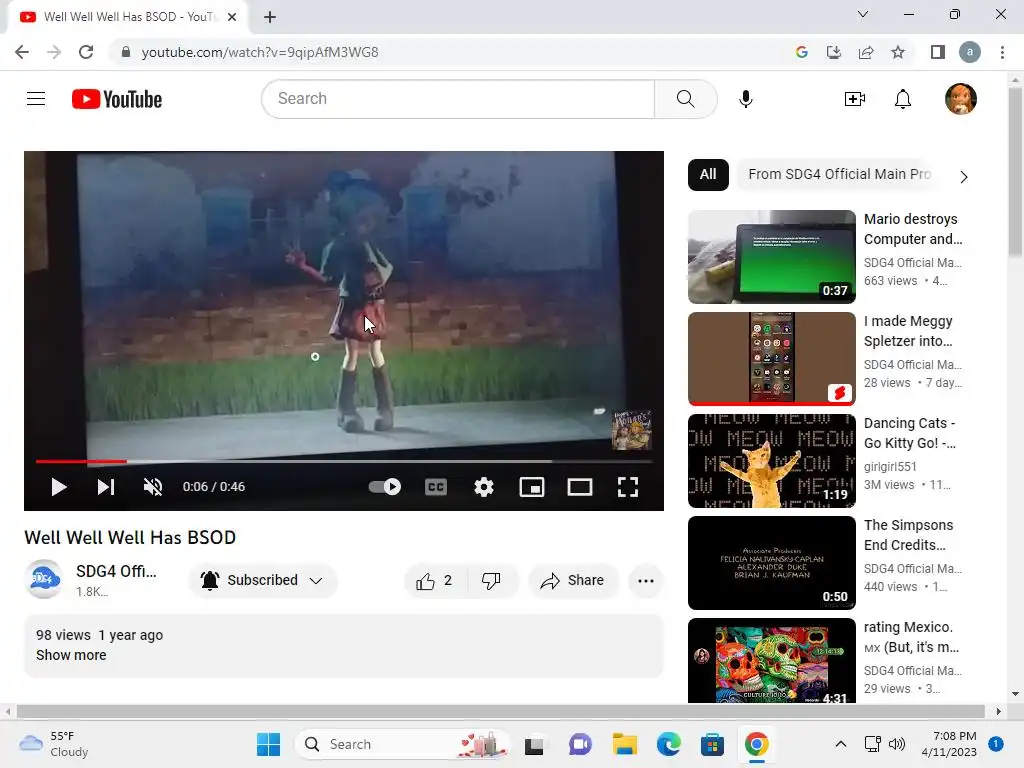Like the video
This screenshot has width=1024, height=768.
pyautogui.click(x=434, y=581)
